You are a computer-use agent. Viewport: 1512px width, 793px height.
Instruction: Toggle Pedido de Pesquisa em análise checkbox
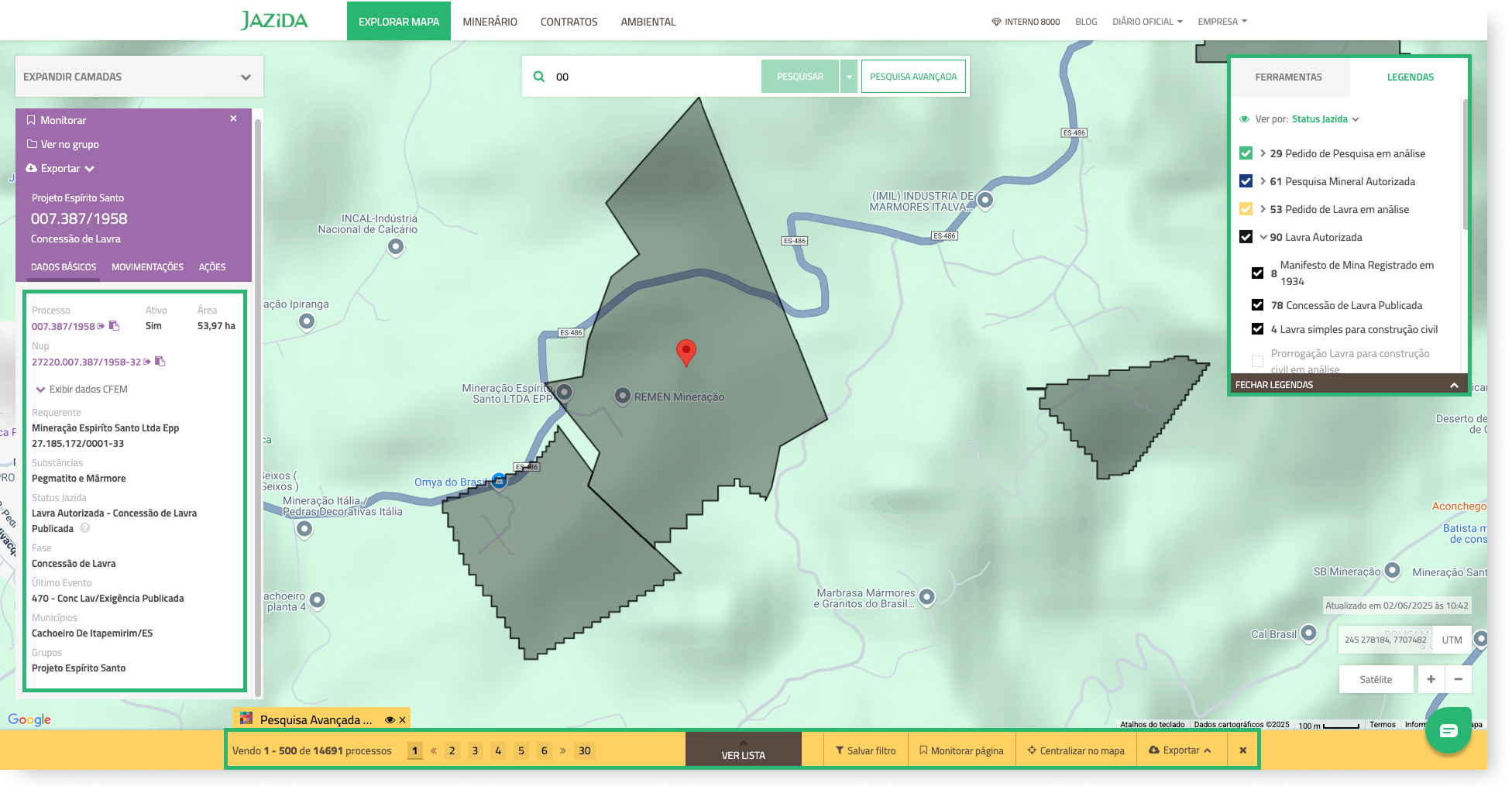(1246, 153)
